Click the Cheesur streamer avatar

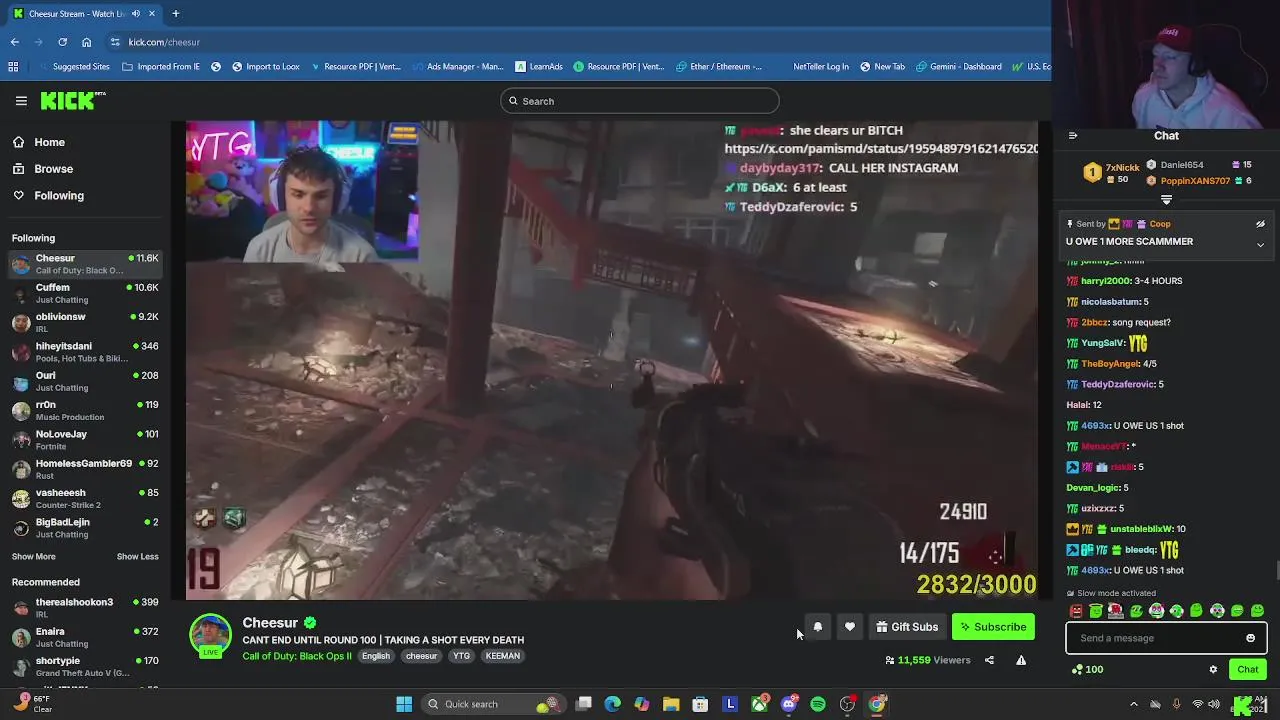tap(210, 636)
